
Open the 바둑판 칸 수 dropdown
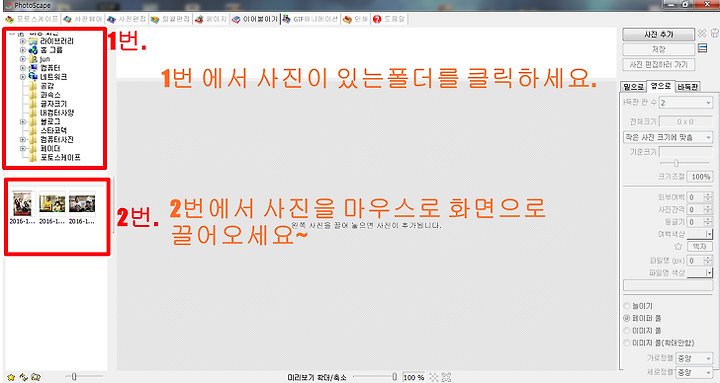point(686,103)
